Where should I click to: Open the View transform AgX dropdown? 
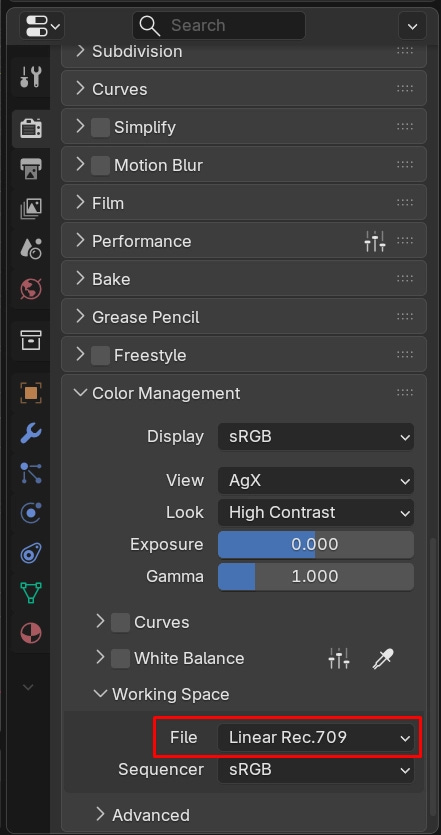coord(316,480)
